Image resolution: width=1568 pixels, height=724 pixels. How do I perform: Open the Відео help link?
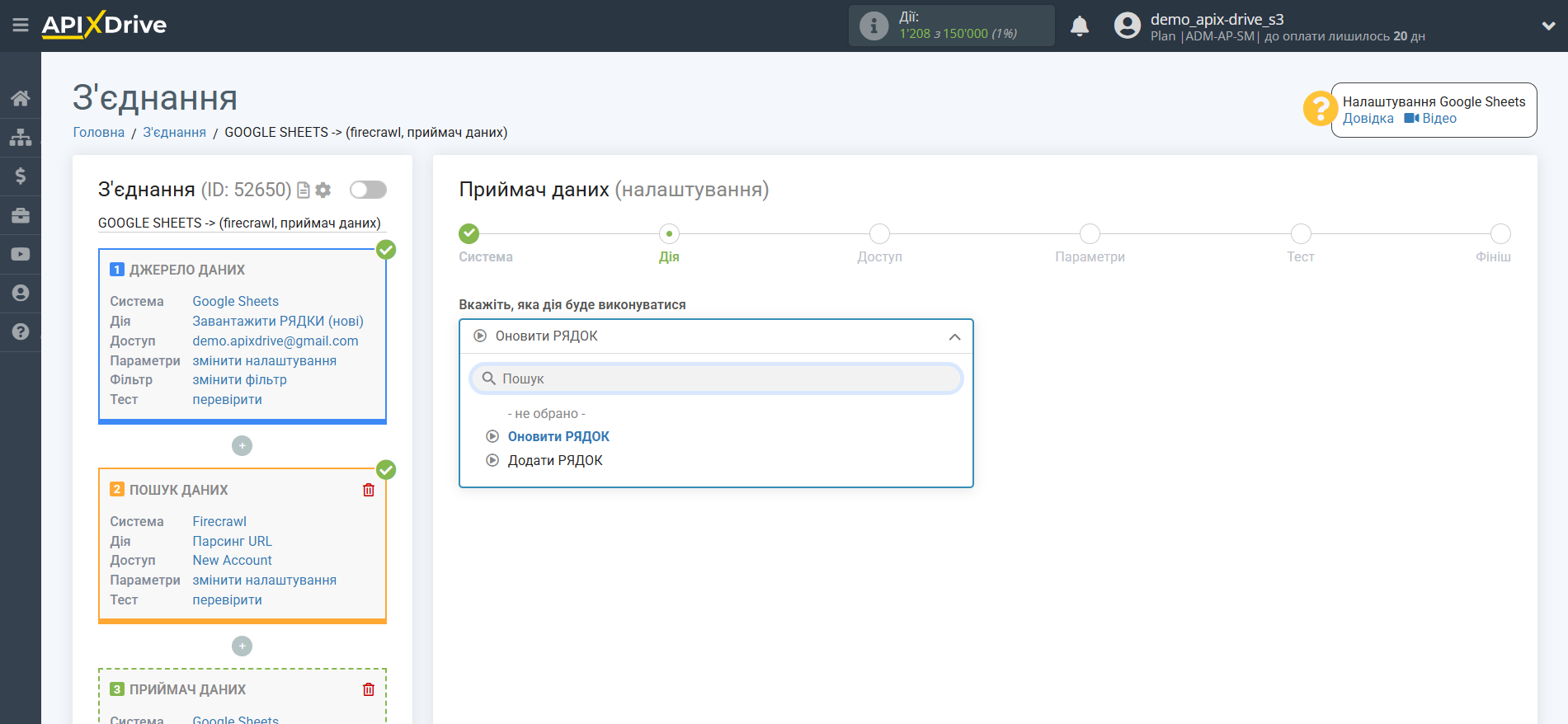pyautogui.click(x=1430, y=119)
